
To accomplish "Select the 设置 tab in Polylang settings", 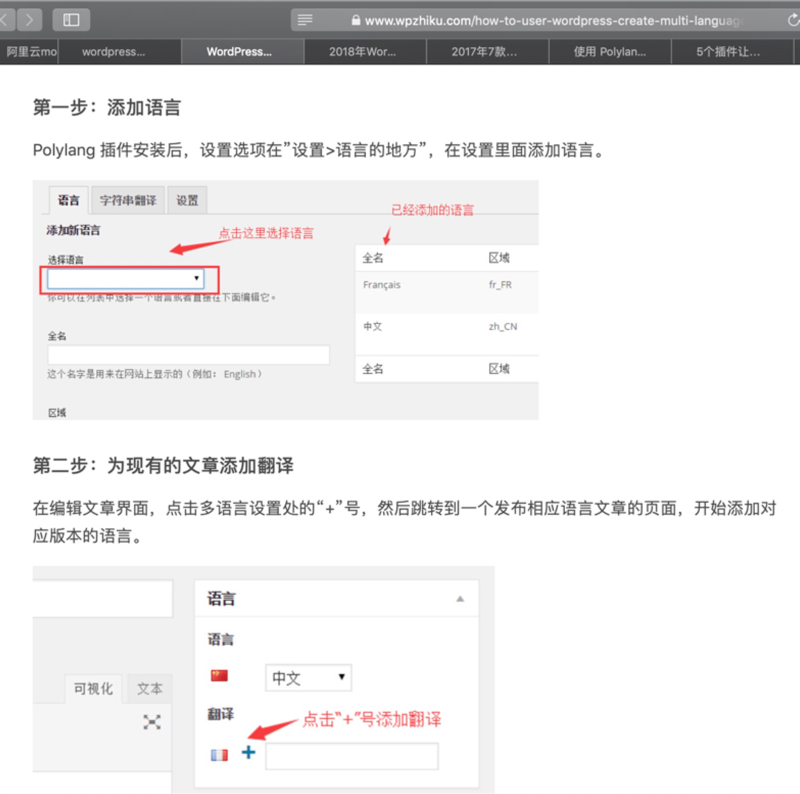I will (x=187, y=200).
